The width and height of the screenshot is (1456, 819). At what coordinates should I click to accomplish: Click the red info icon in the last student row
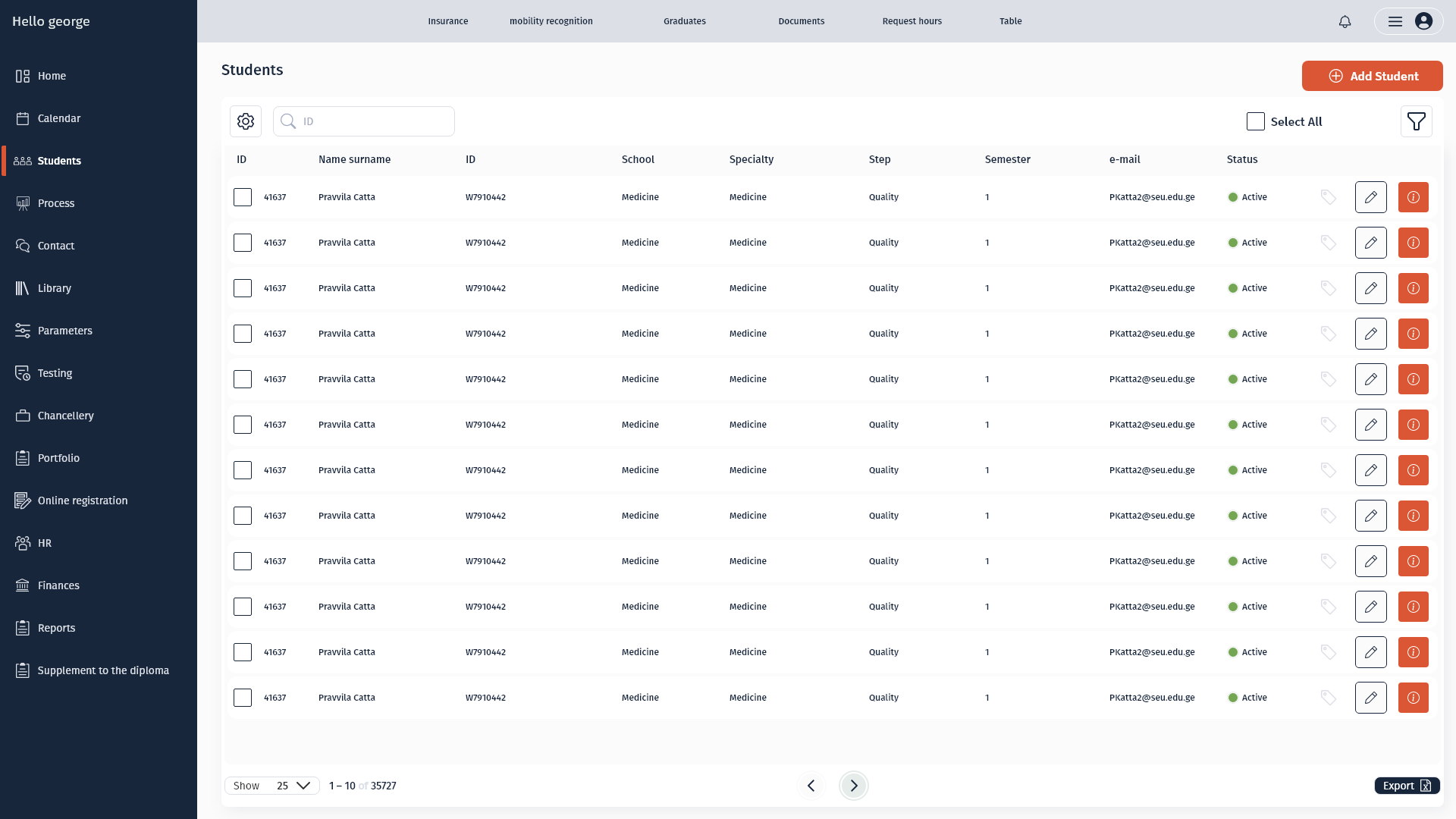click(1414, 698)
